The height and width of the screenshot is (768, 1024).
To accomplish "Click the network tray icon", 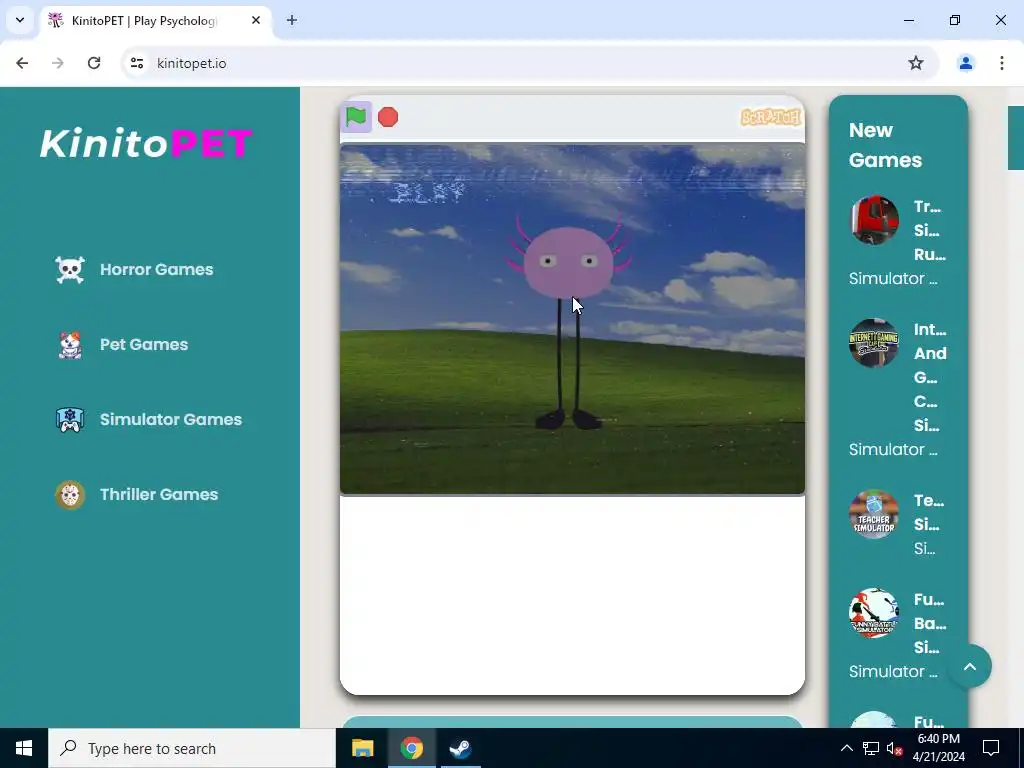I will tap(871, 748).
